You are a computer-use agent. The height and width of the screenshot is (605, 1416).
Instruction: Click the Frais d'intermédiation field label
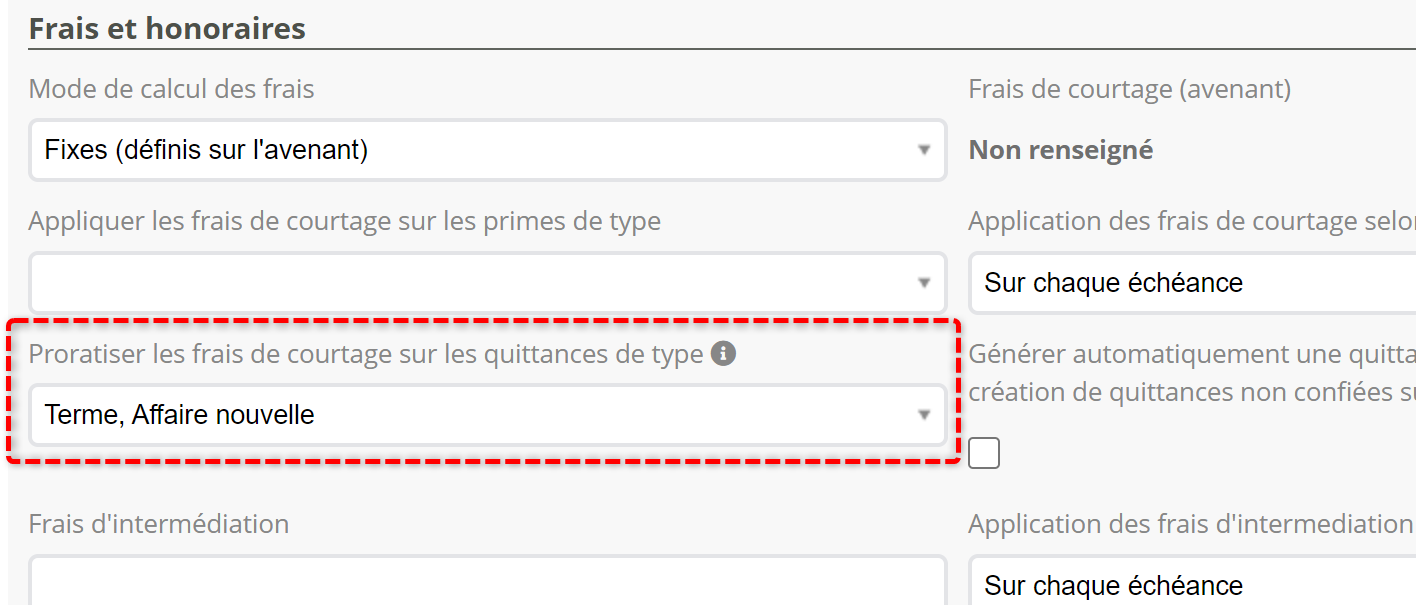(x=159, y=523)
